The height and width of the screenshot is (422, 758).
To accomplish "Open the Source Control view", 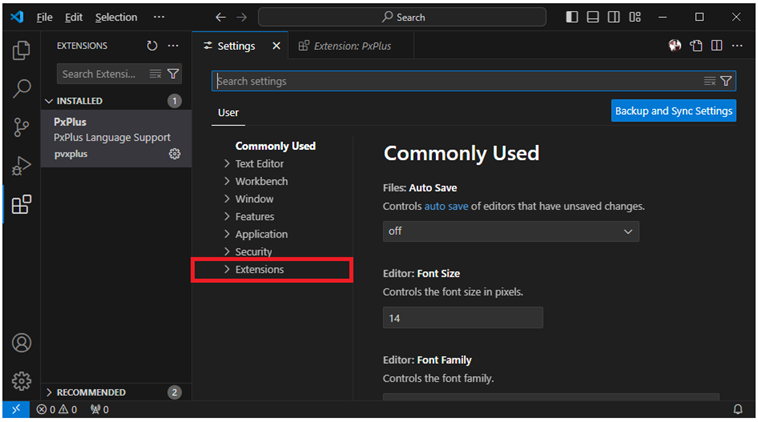I will pyautogui.click(x=21, y=127).
